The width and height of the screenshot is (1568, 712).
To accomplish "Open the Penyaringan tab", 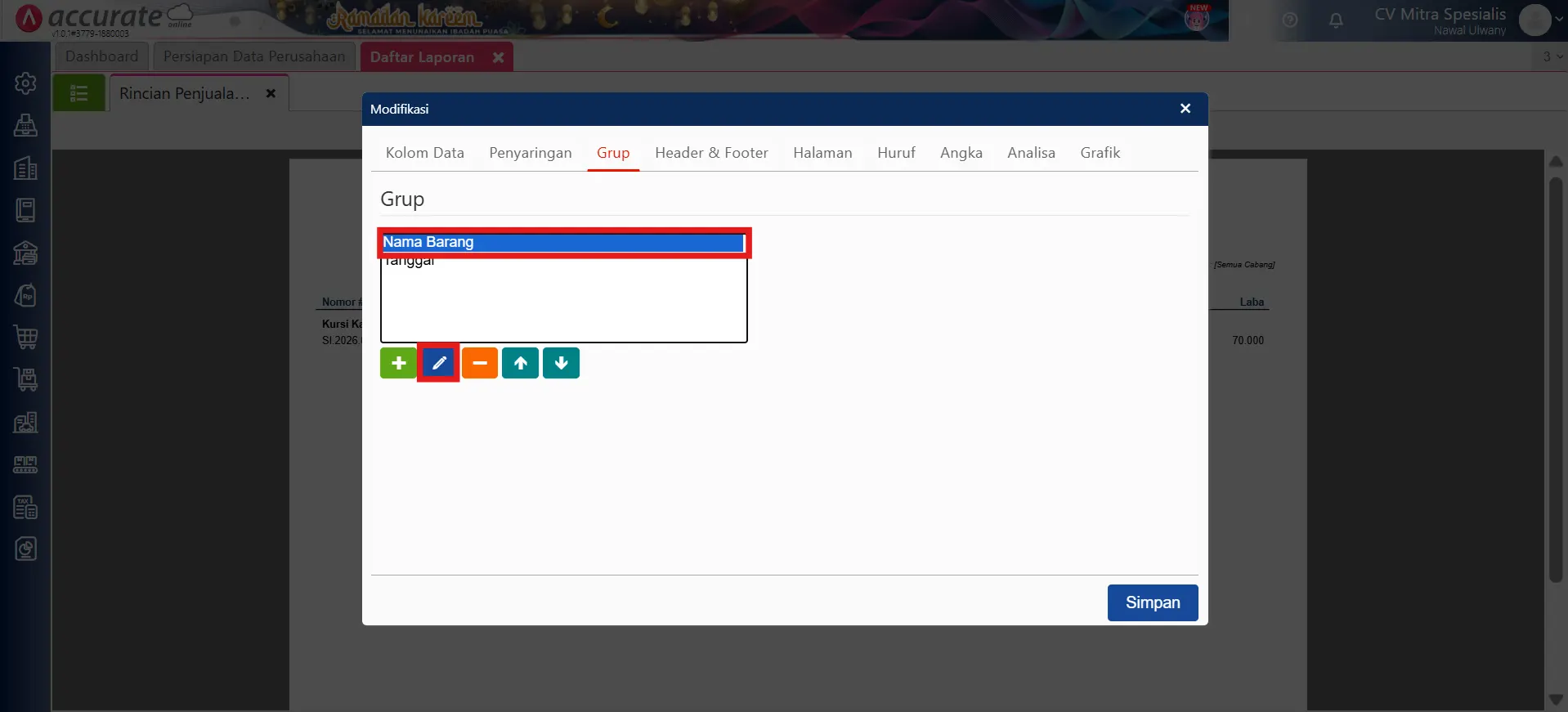I will tap(530, 153).
